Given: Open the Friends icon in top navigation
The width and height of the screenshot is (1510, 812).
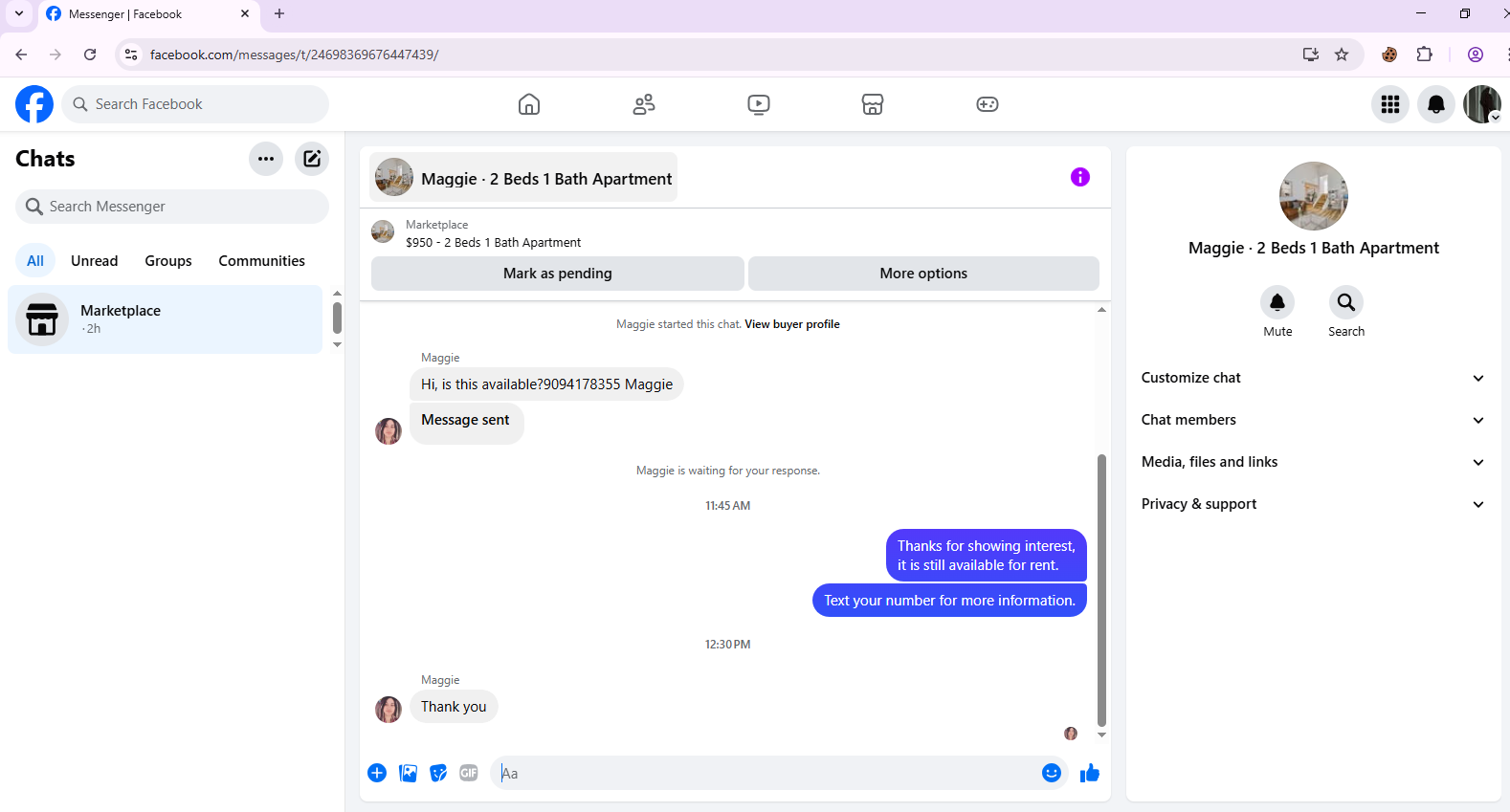Looking at the screenshot, I should click(644, 104).
